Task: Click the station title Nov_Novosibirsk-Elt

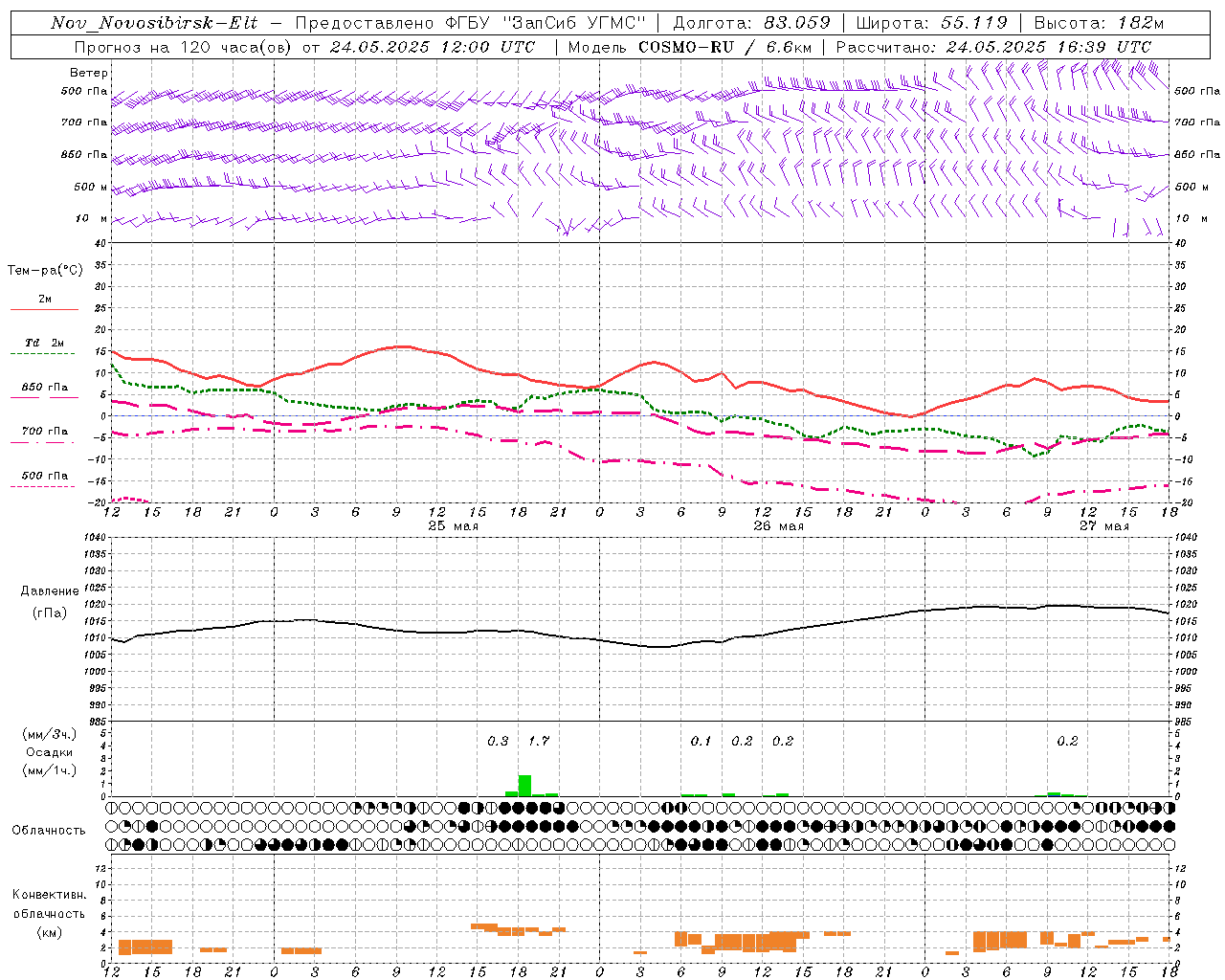Action: [x=154, y=23]
